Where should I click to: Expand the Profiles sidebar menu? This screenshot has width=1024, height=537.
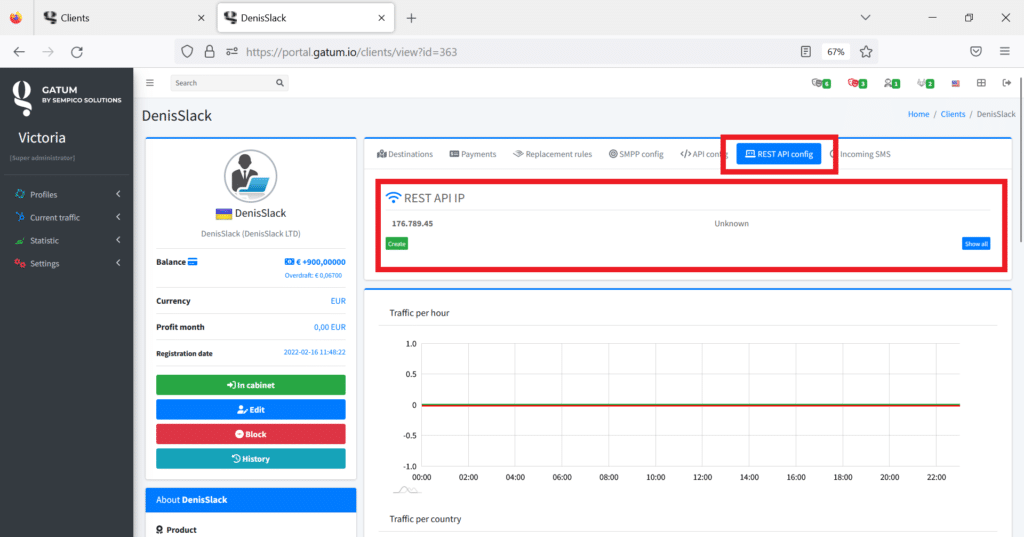[67, 194]
